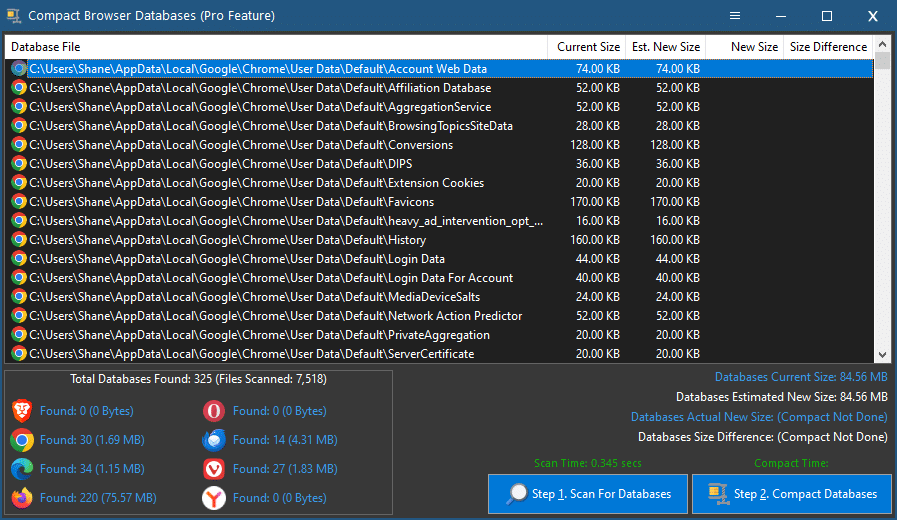Sort by New Size column header
The width and height of the screenshot is (897, 520).
(745, 47)
